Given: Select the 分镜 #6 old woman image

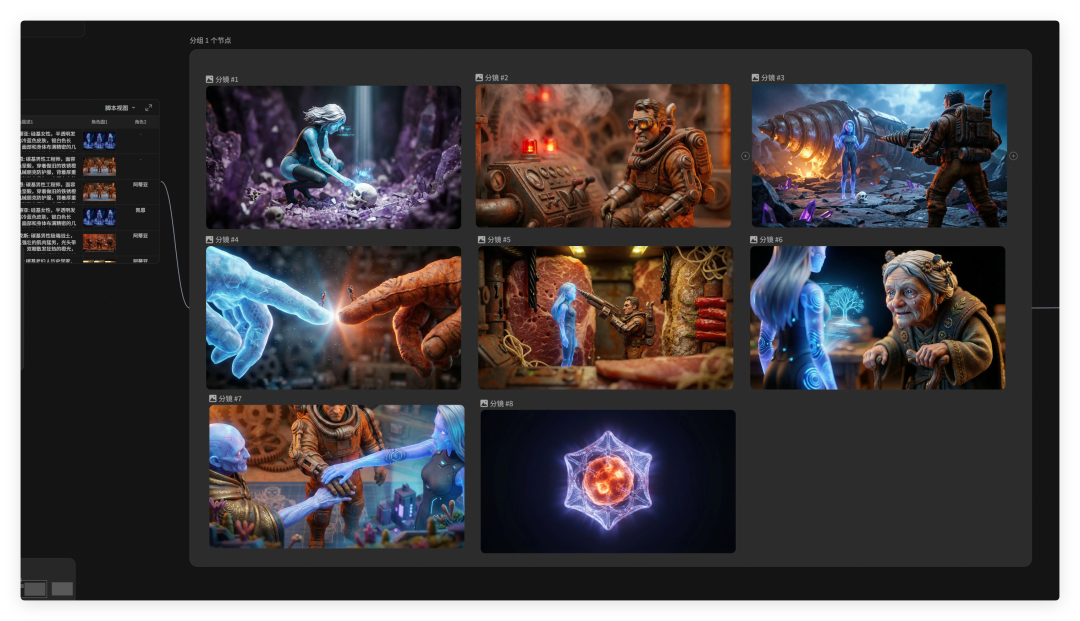Looking at the screenshot, I should (x=877, y=318).
